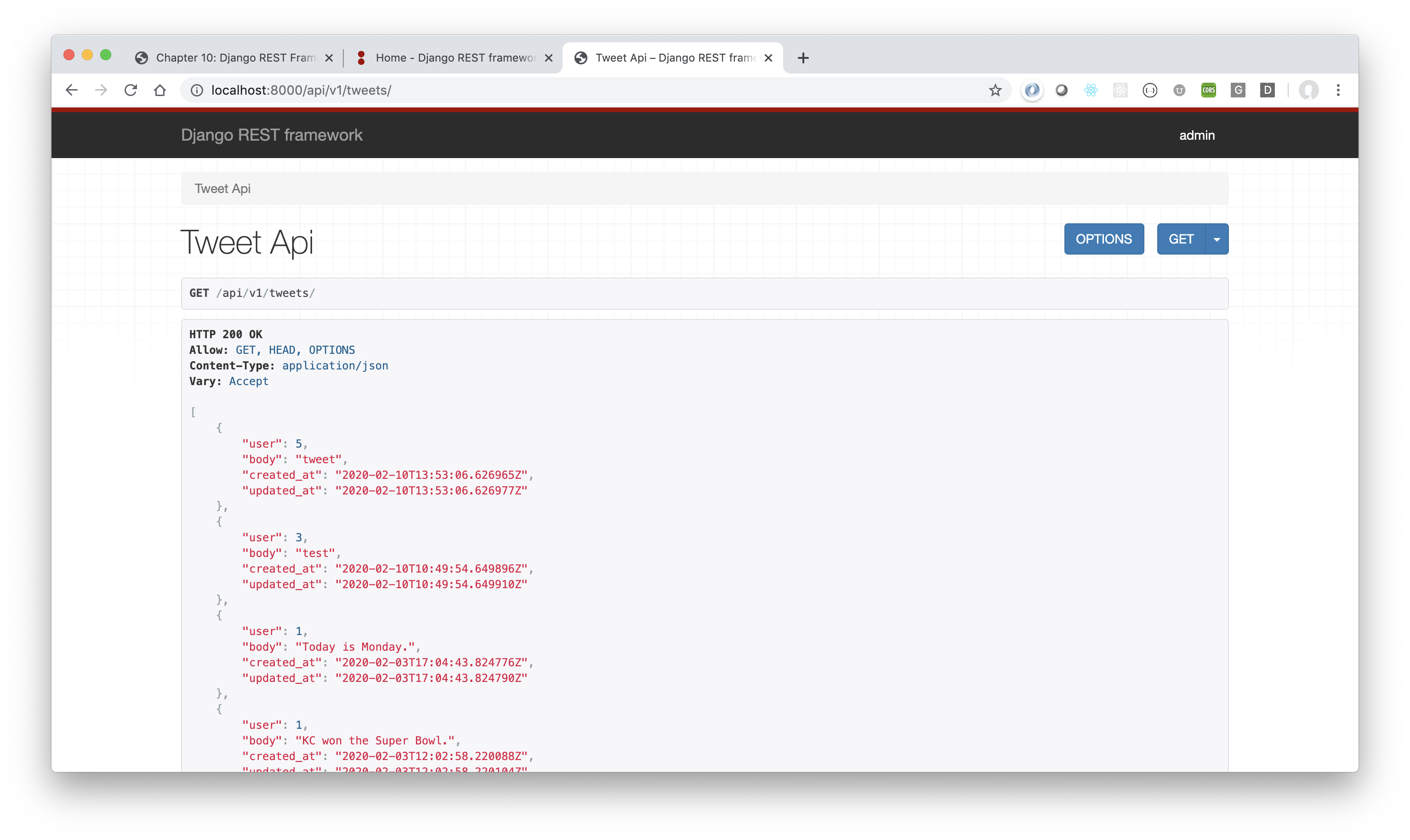Click the green macOS fullscreen window button

pyautogui.click(x=105, y=55)
